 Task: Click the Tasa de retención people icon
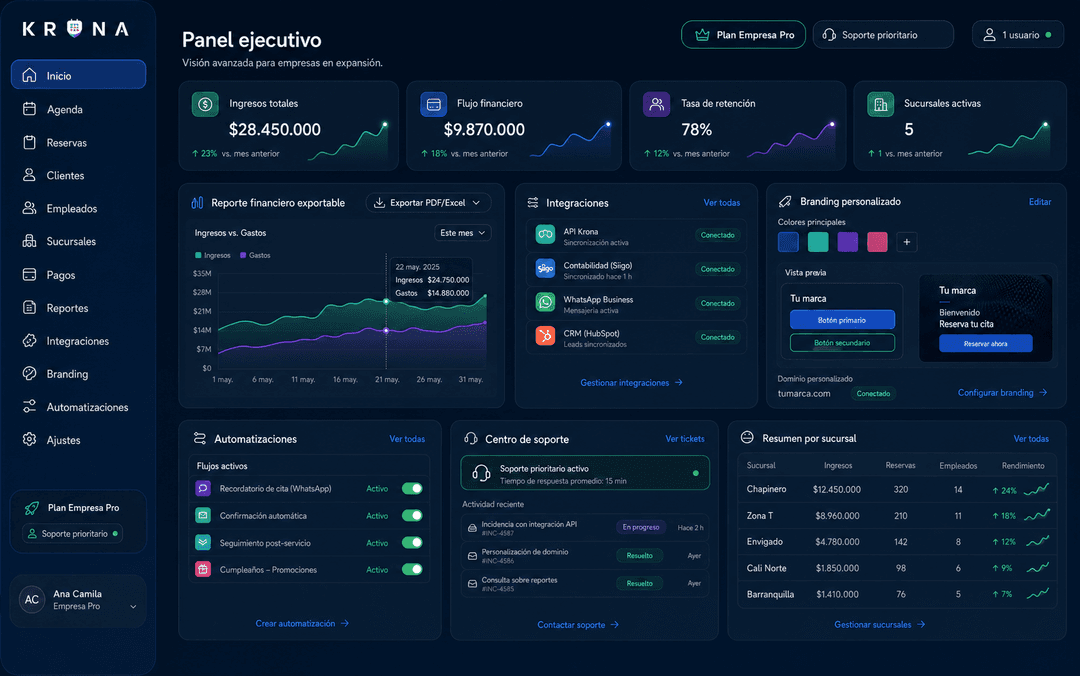click(x=656, y=104)
